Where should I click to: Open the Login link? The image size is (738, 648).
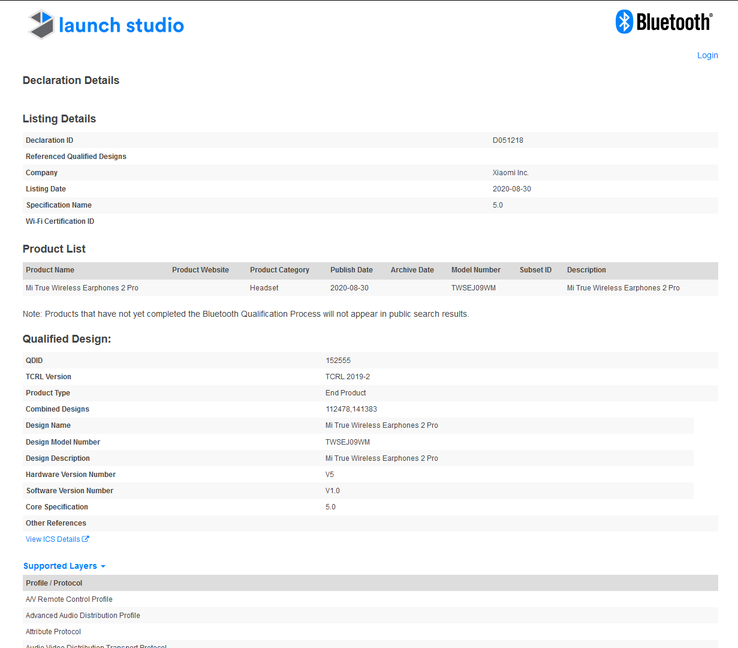707,55
